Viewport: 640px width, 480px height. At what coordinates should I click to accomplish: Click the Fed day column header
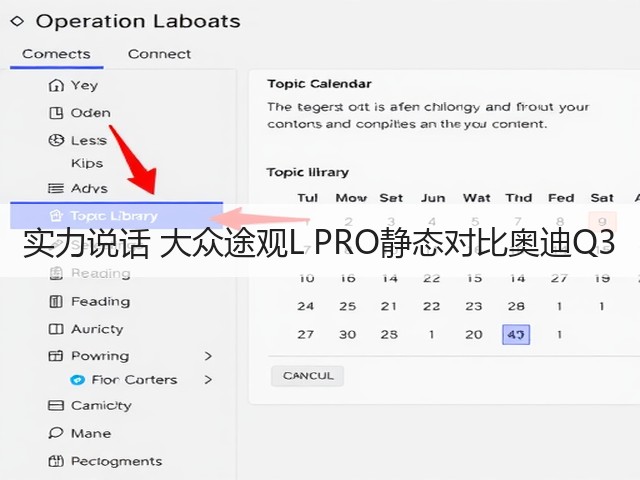561,198
